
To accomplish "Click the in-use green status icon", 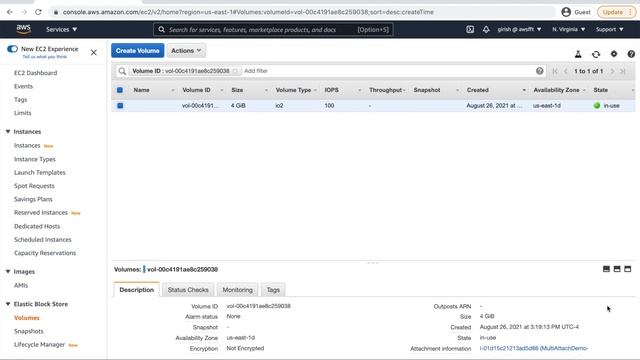I will pyautogui.click(x=597, y=105).
